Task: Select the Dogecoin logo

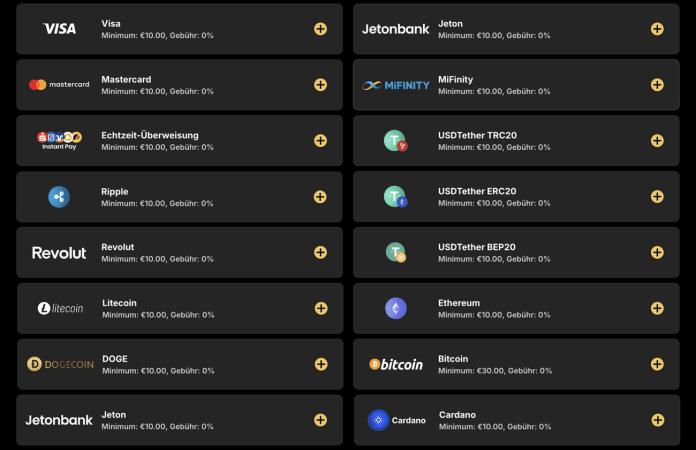Action: pos(60,364)
